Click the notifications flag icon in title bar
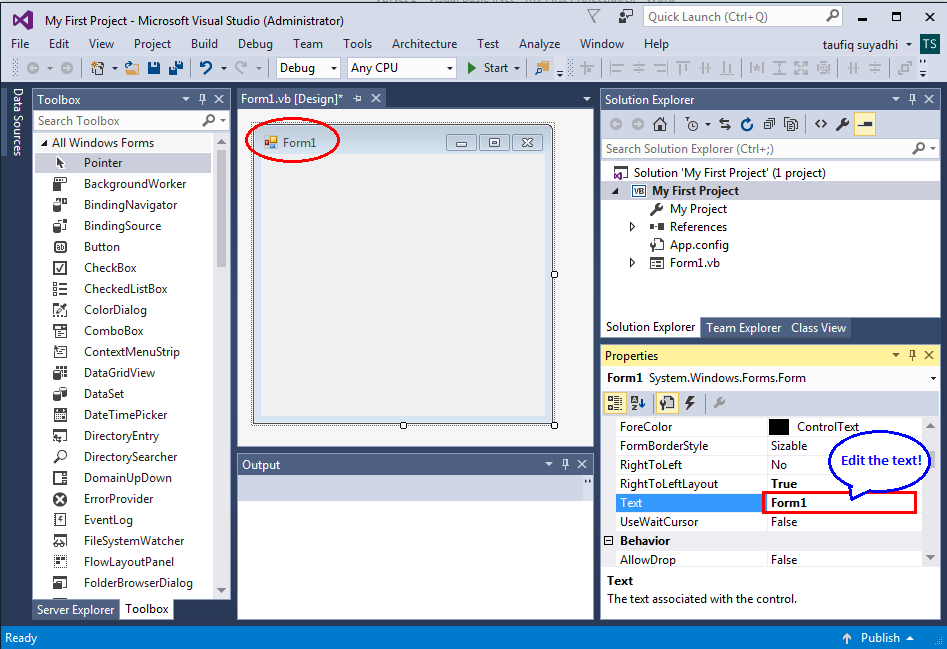Image resolution: width=947 pixels, height=649 pixels. pos(594,17)
